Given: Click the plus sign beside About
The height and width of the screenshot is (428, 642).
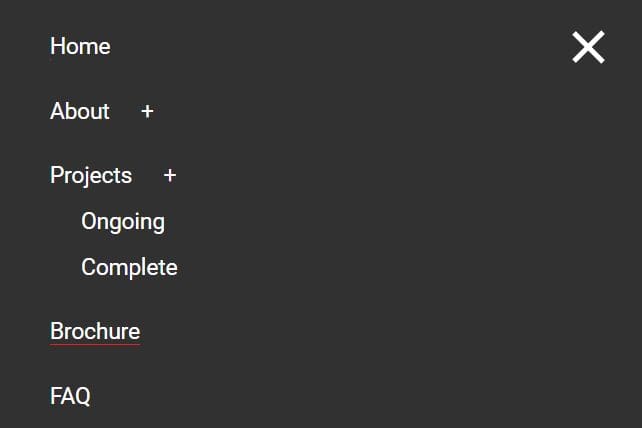Looking at the screenshot, I should [147, 112].
